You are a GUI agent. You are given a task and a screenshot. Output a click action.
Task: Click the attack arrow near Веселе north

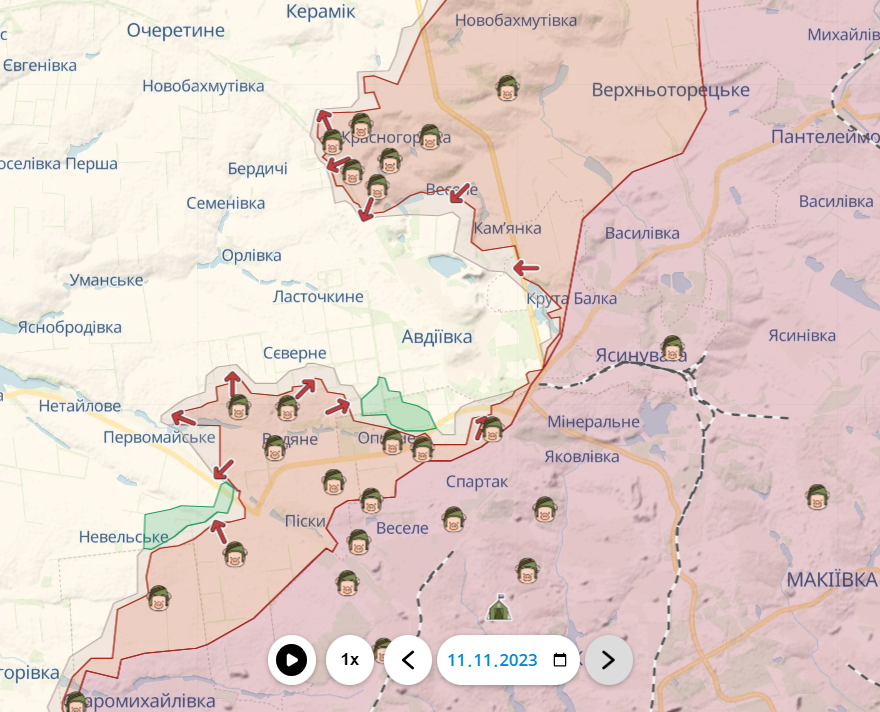tap(459, 194)
